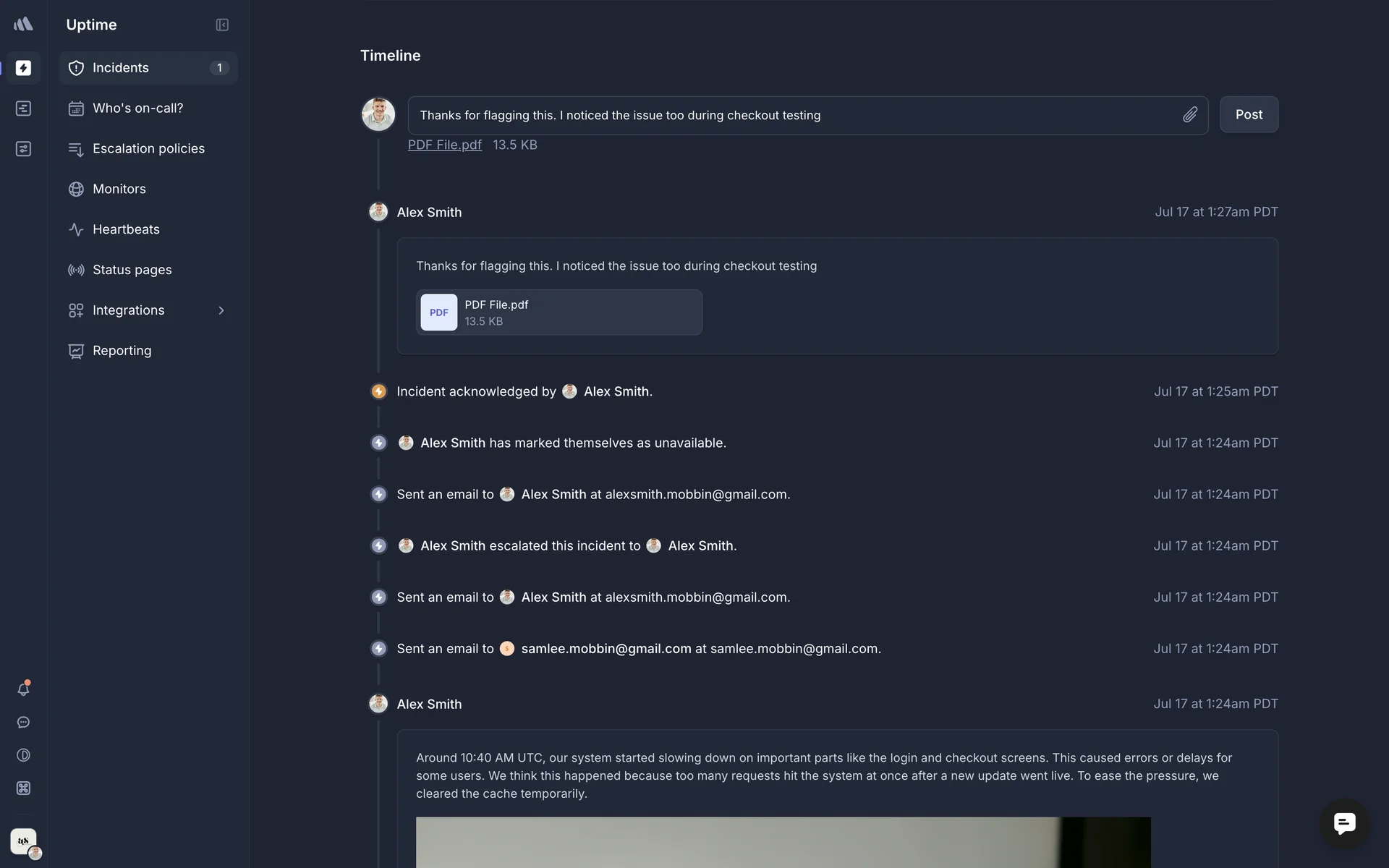Click the speech bubble feedback icon
This screenshot has width=1389, height=868.
tap(23, 723)
